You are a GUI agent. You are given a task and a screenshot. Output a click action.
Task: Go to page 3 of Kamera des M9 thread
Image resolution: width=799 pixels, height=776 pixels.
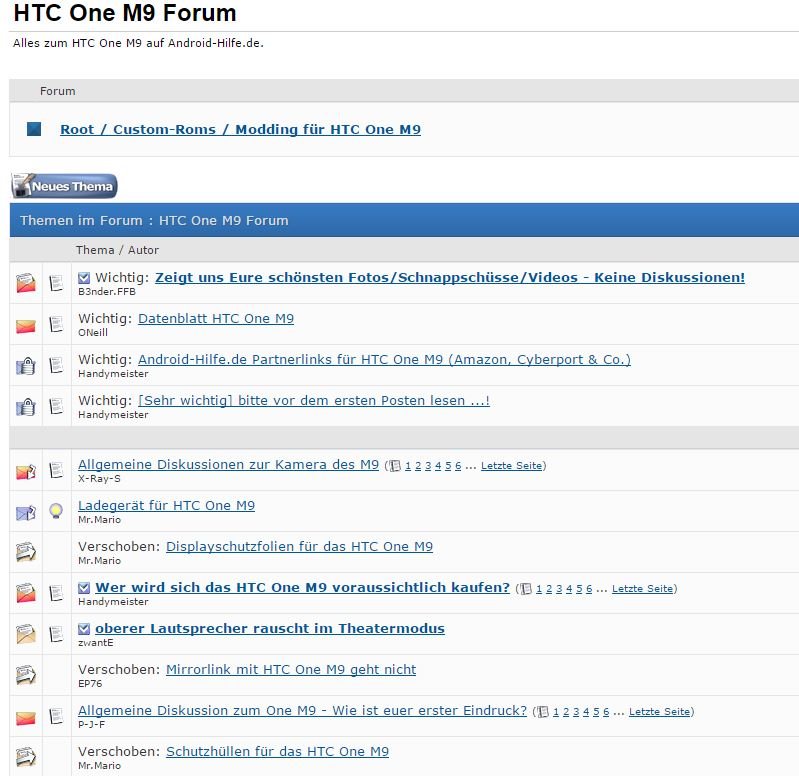(x=428, y=466)
